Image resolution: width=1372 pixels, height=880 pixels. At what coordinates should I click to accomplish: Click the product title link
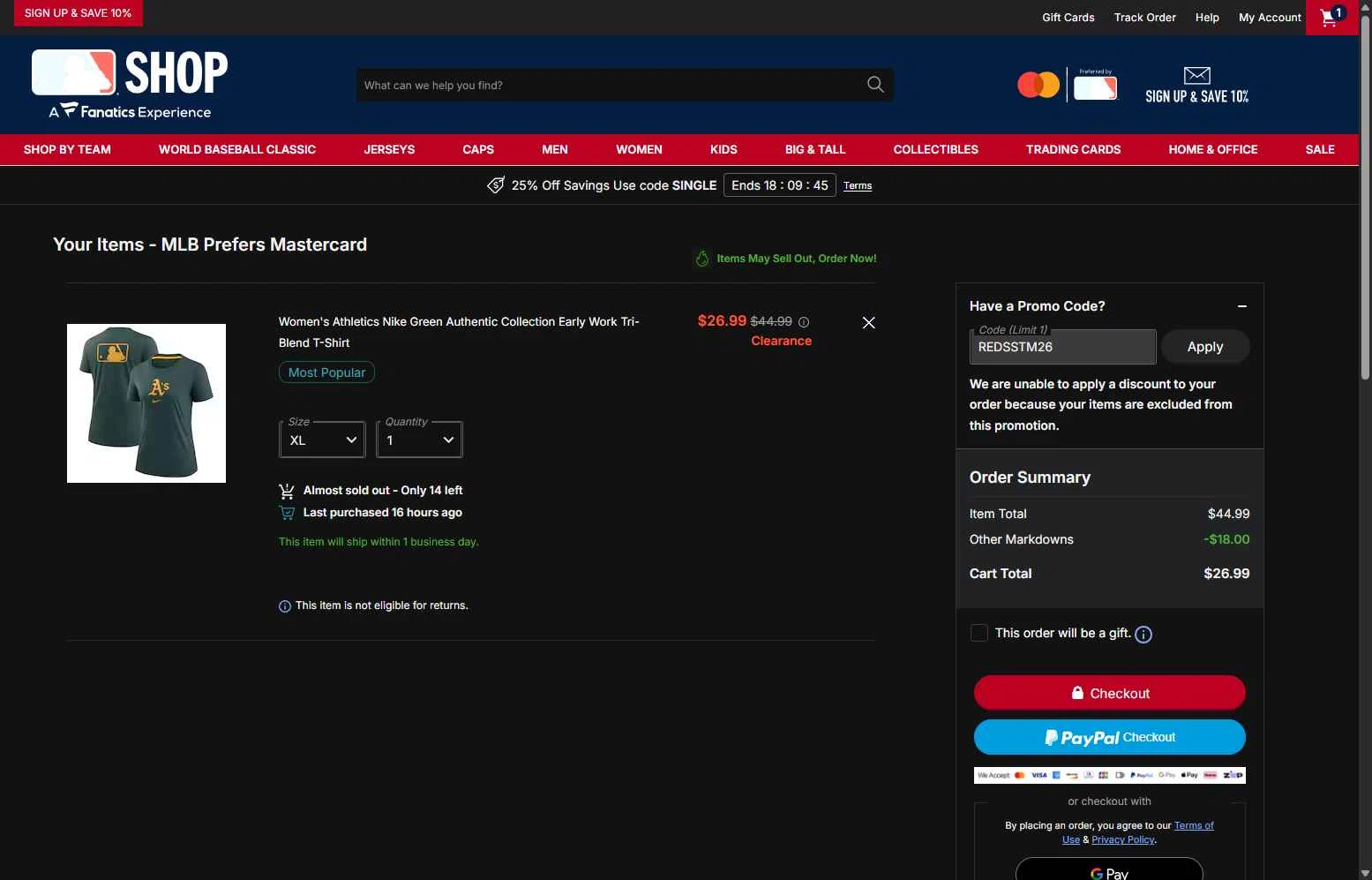click(459, 332)
